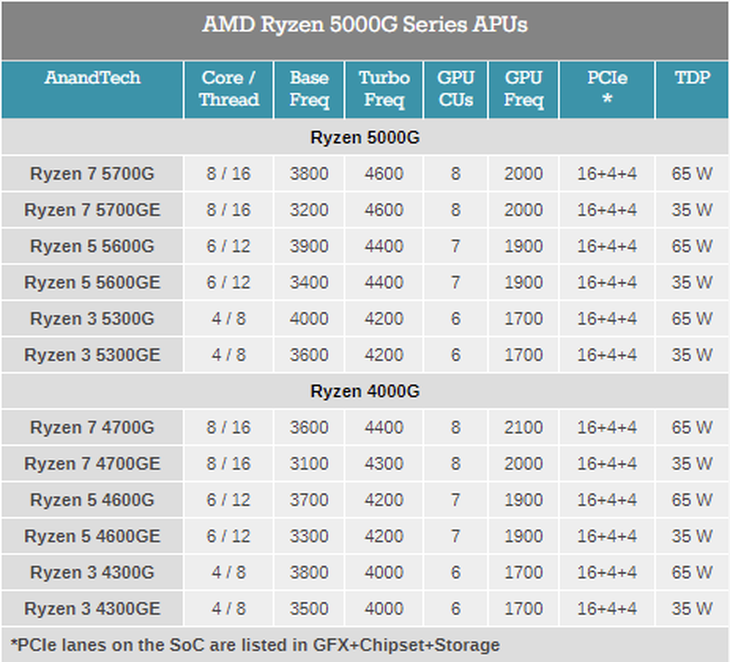Select the Ryzen 7 5700GE row label

(x=92, y=210)
